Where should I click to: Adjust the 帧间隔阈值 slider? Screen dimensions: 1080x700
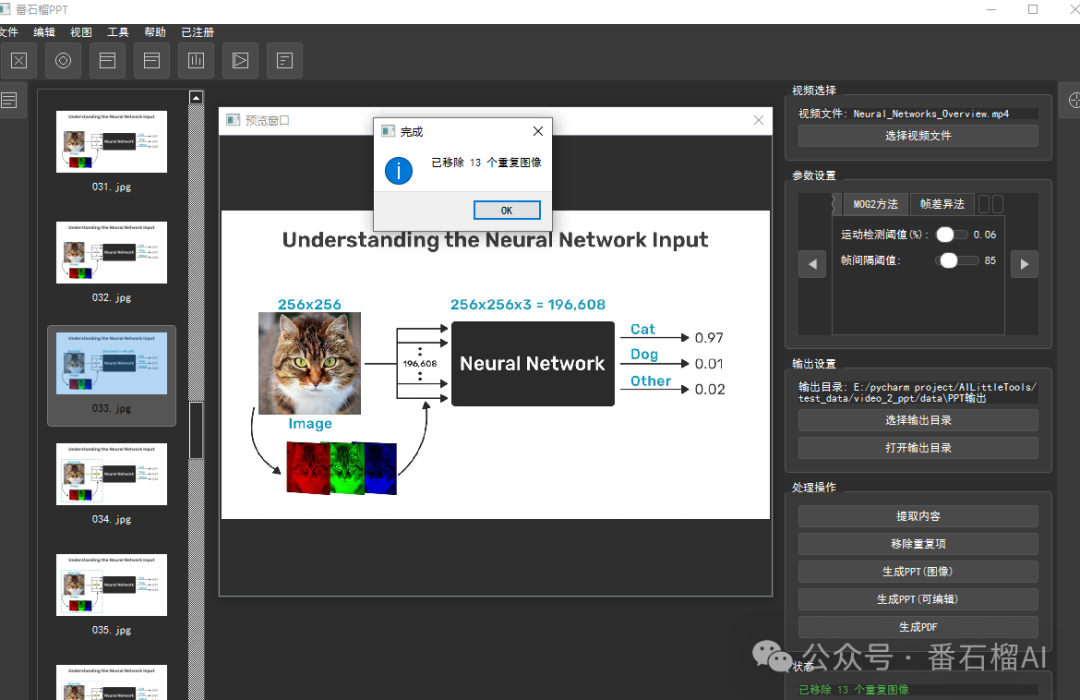point(957,260)
